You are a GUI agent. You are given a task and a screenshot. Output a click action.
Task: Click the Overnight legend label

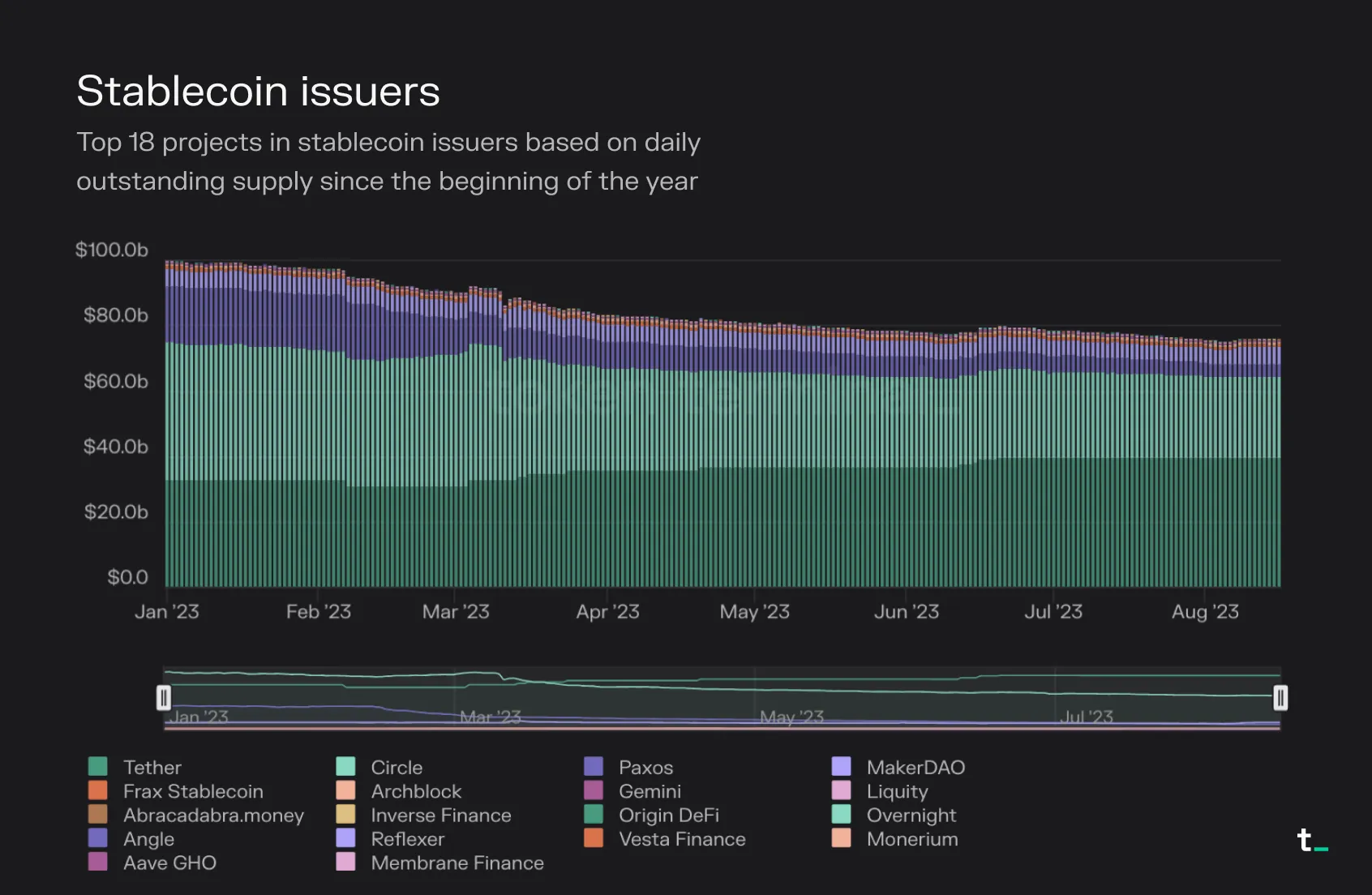coord(911,815)
